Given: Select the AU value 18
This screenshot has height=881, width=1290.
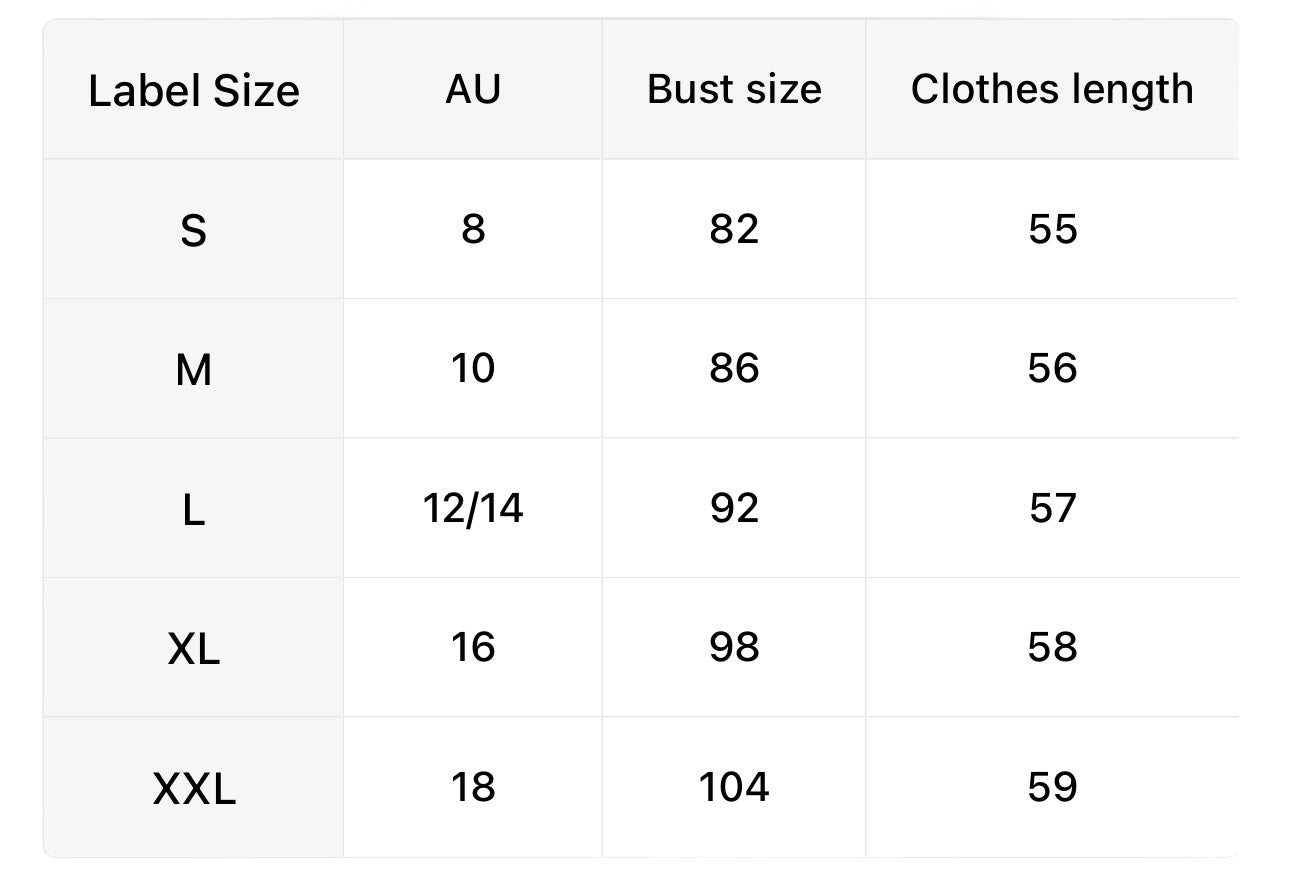Looking at the screenshot, I should (473, 787).
